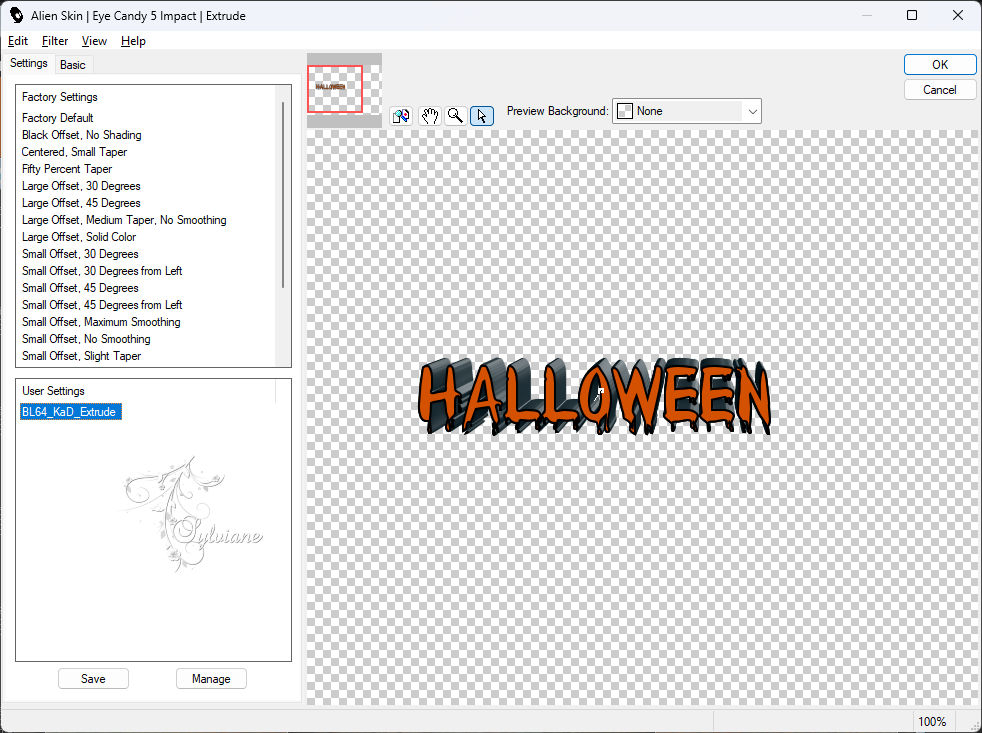Select the Hand pan tool

(429, 116)
